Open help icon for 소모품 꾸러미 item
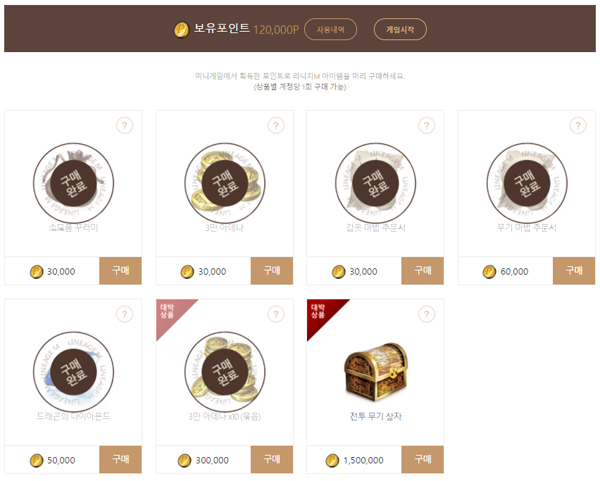Image resolution: width=600 pixels, height=481 pixels. coord(124,126)
